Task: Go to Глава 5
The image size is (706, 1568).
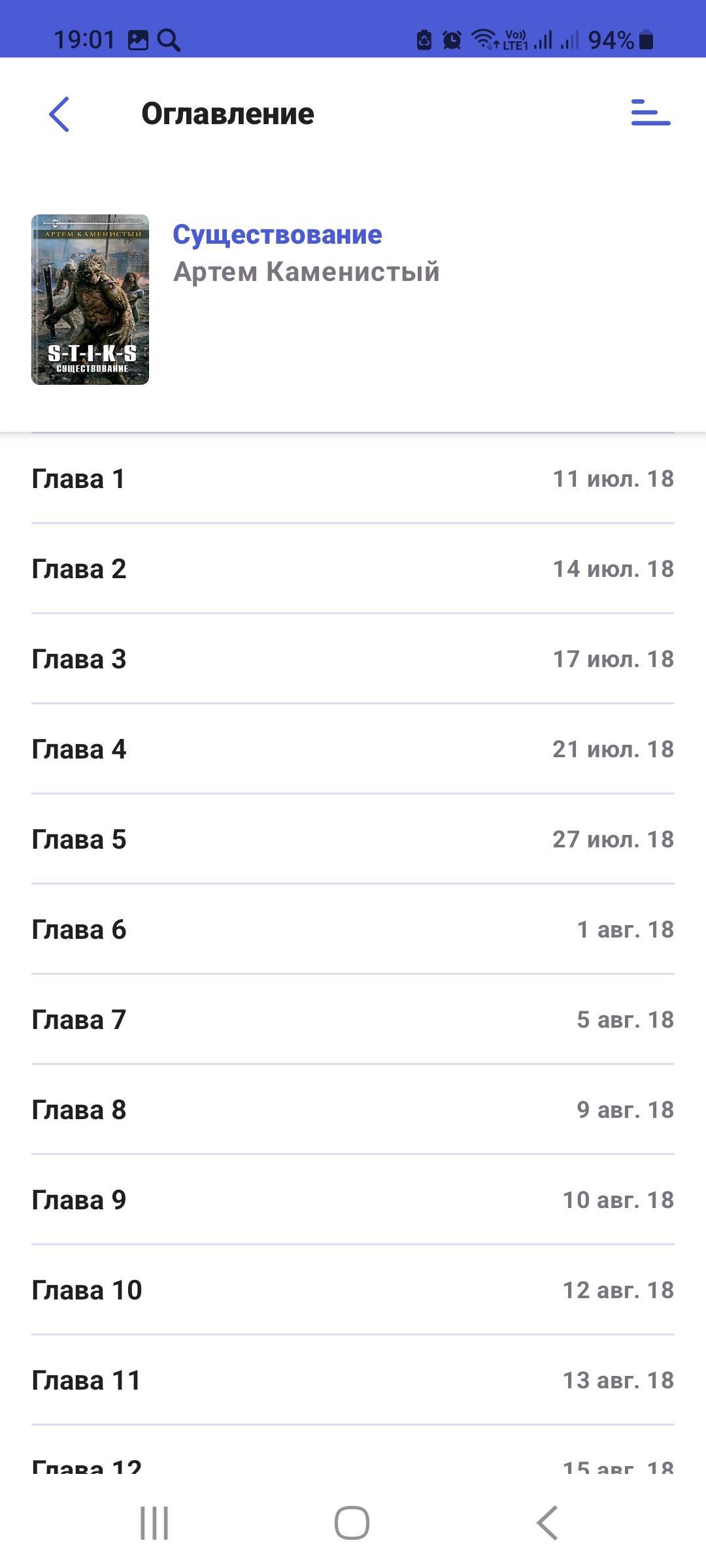Action: tap(353, 840)
